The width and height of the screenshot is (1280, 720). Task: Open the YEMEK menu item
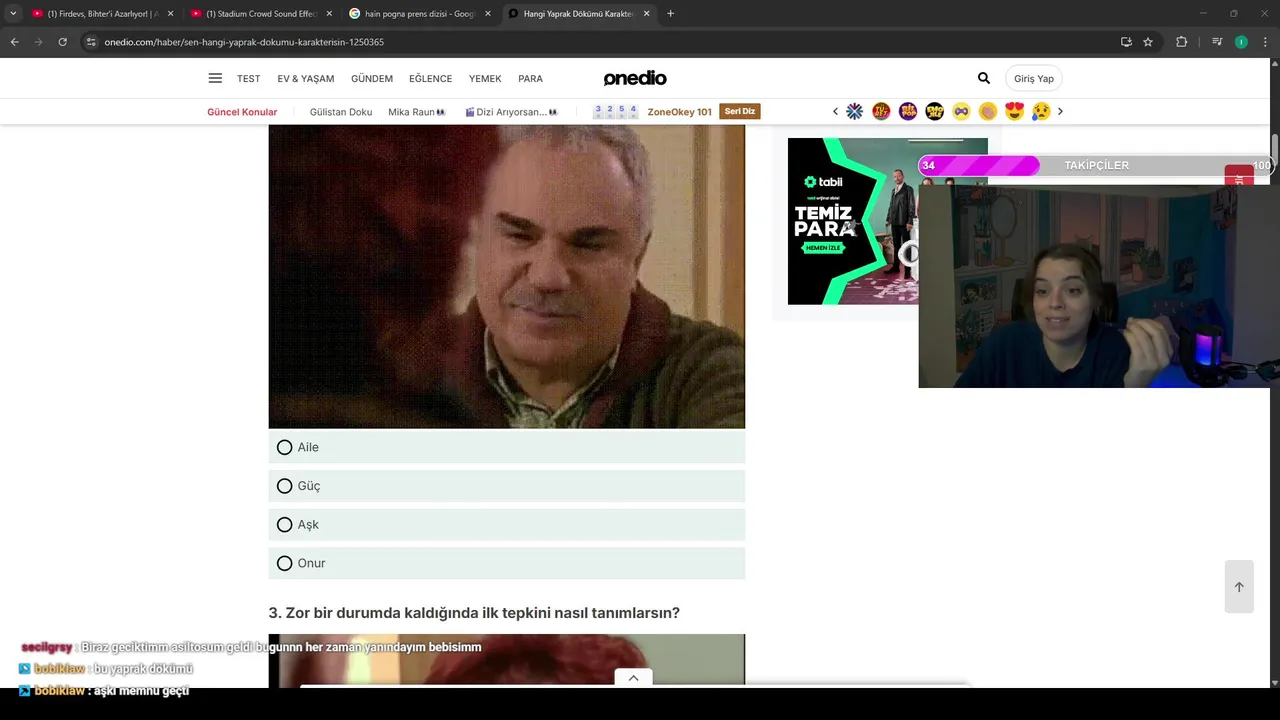tap(485, 78)
